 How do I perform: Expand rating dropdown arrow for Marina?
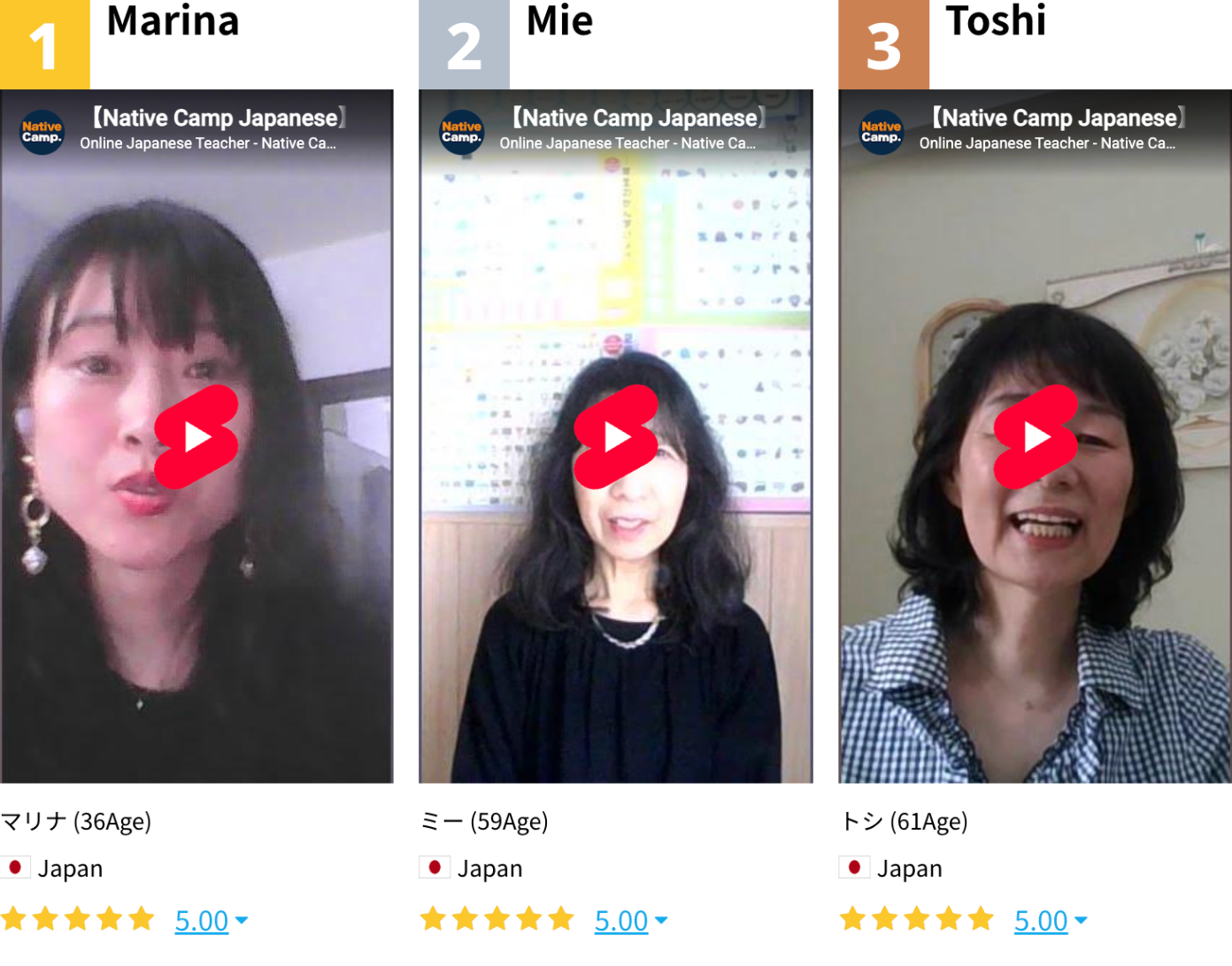pos(242,921)
